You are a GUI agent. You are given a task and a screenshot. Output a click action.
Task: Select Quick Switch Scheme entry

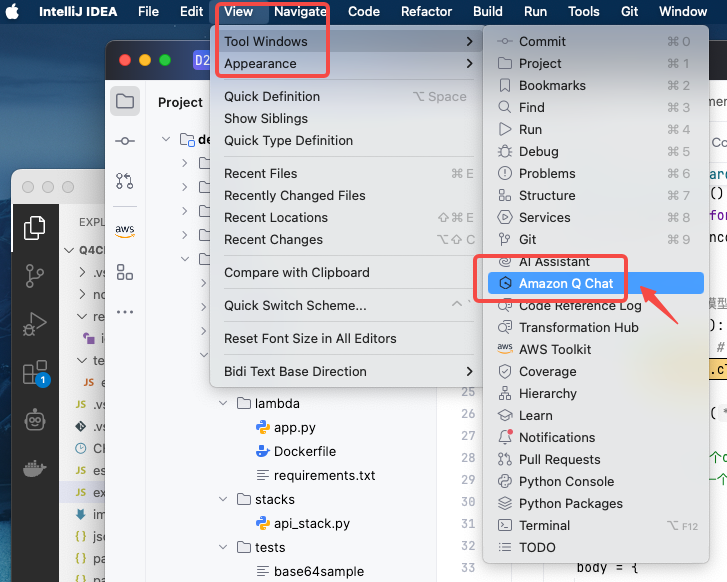point(348,306)
